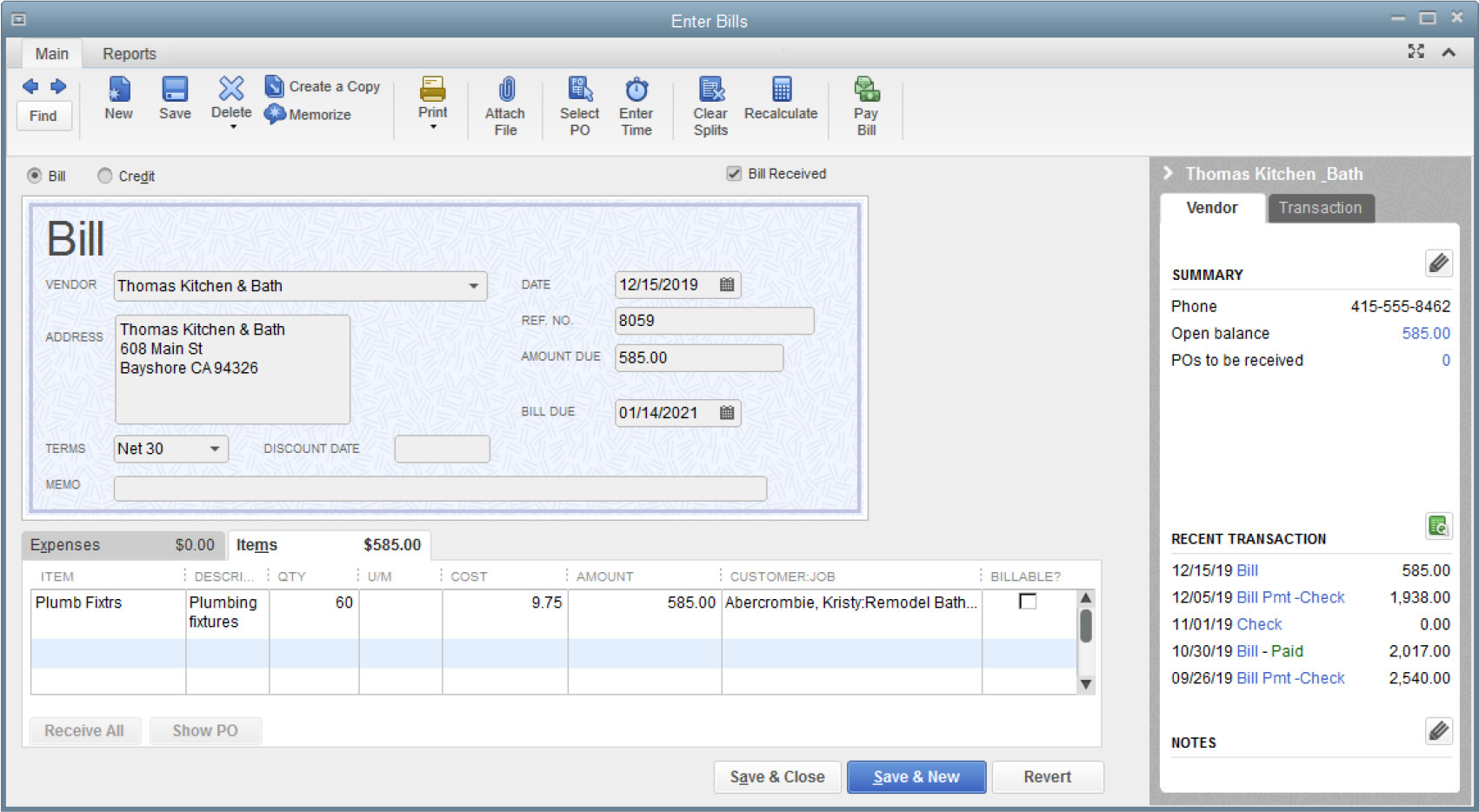
Task: Switch to the Main ribbon tab
Action: [51, 54]
